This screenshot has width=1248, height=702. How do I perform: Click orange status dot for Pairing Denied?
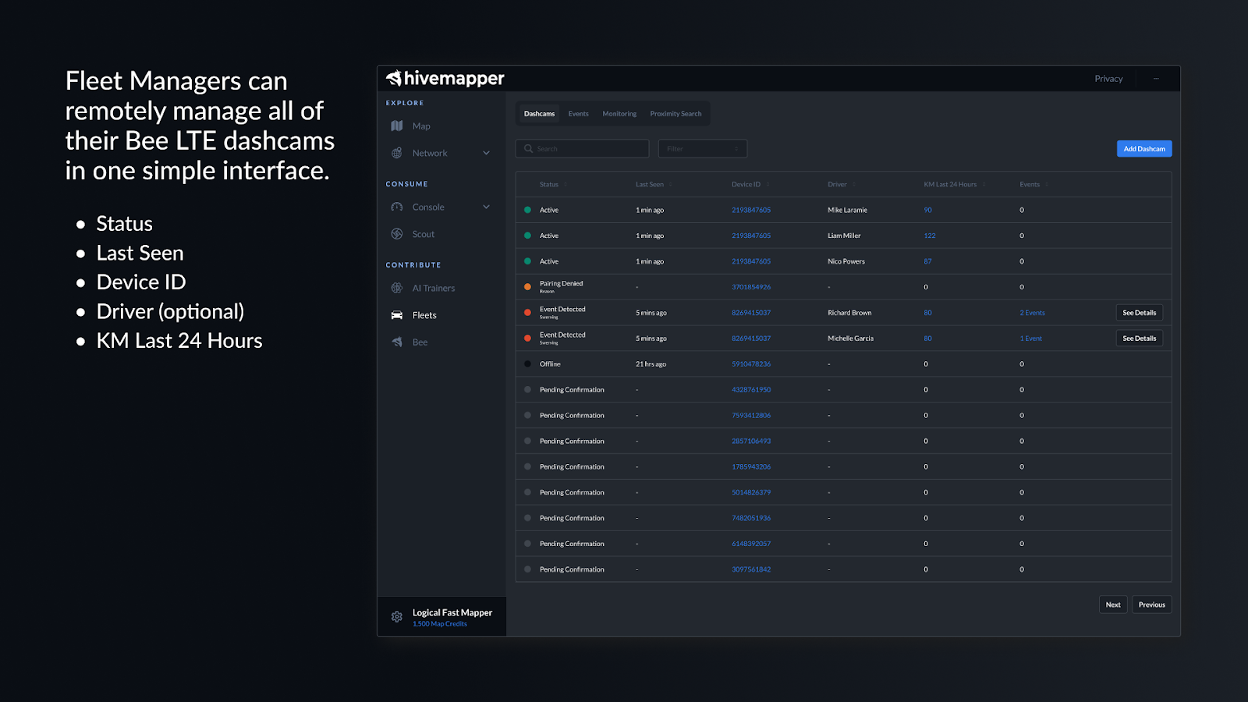point(527,287)
